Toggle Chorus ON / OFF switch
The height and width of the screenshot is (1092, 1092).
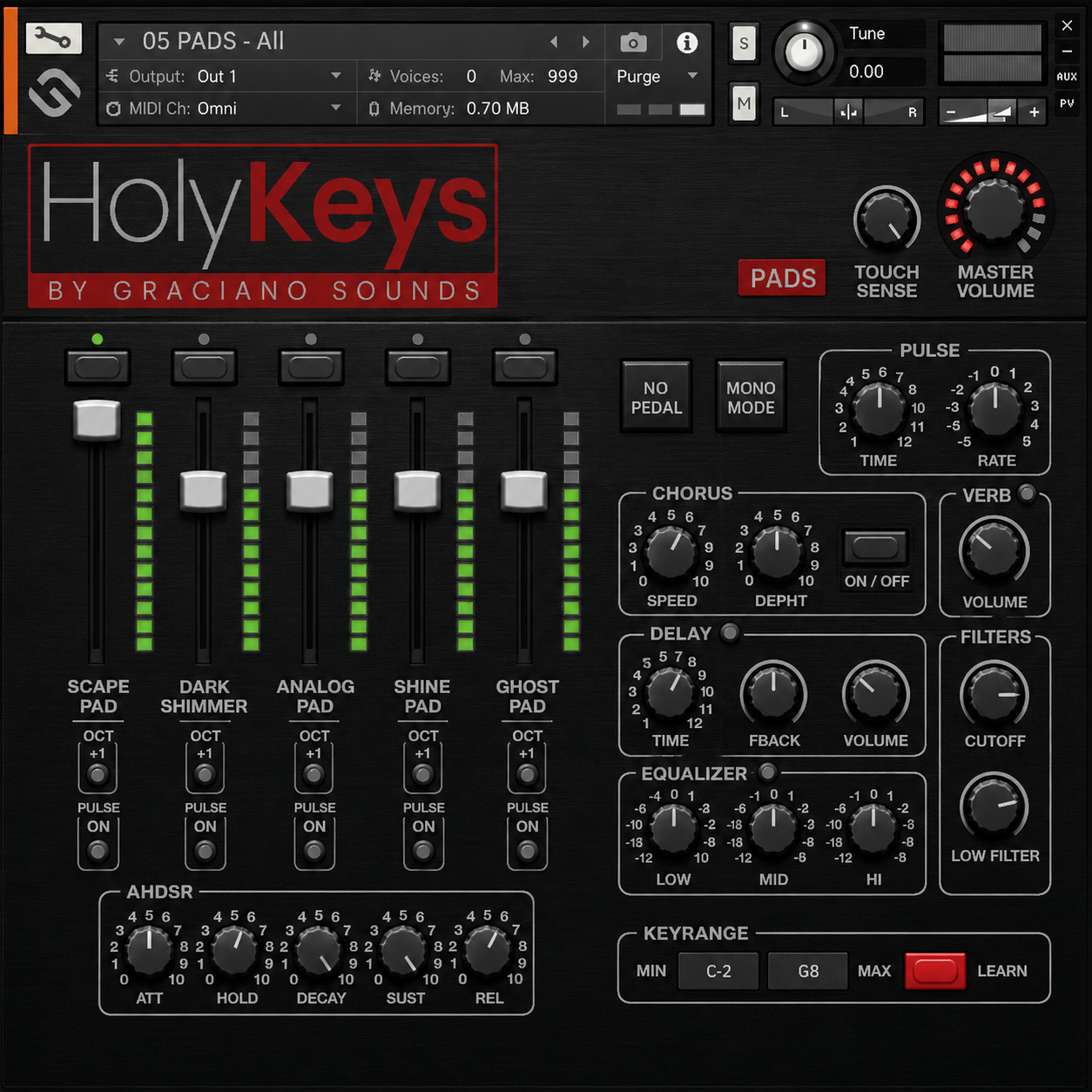point(876,547)
